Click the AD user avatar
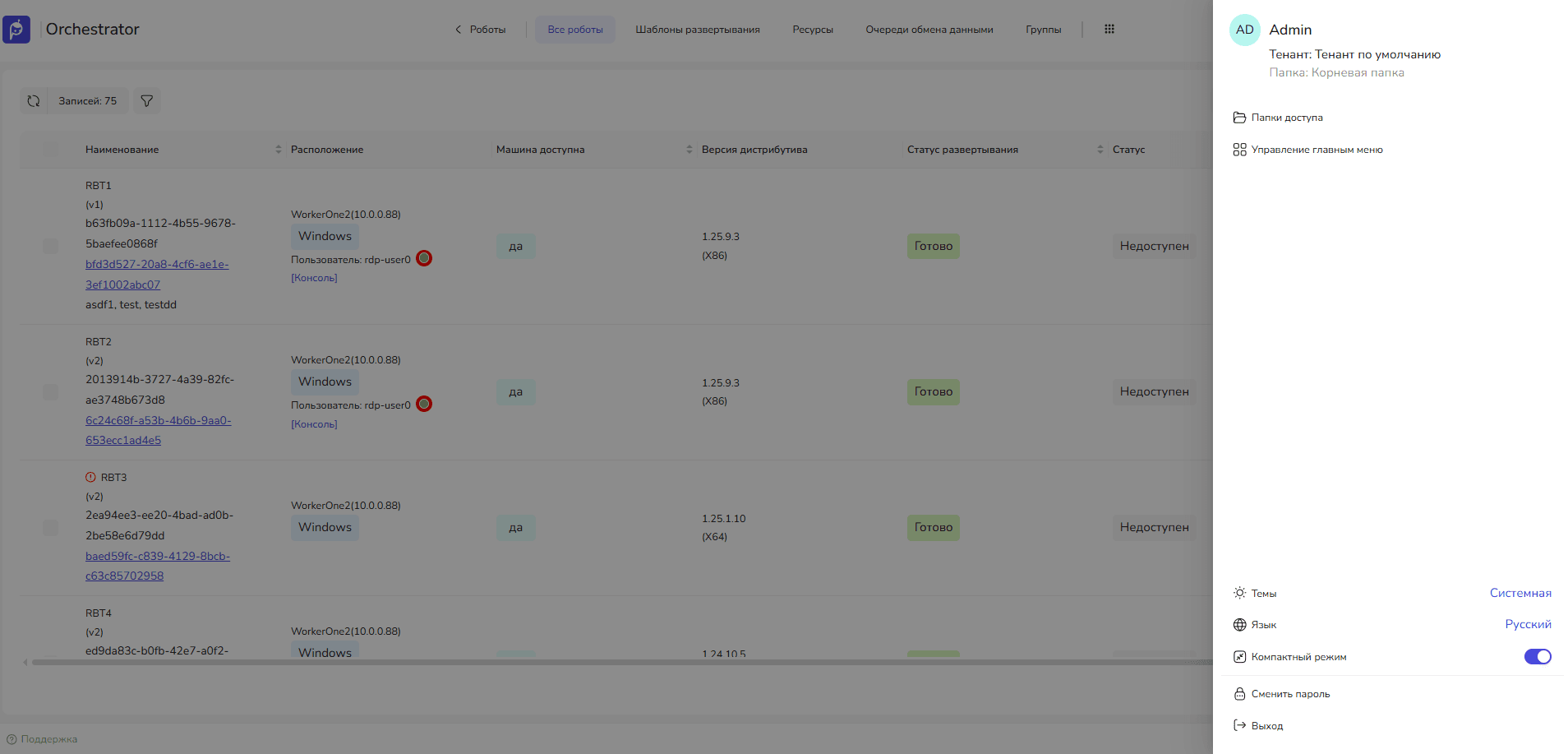 point(1244,30)
